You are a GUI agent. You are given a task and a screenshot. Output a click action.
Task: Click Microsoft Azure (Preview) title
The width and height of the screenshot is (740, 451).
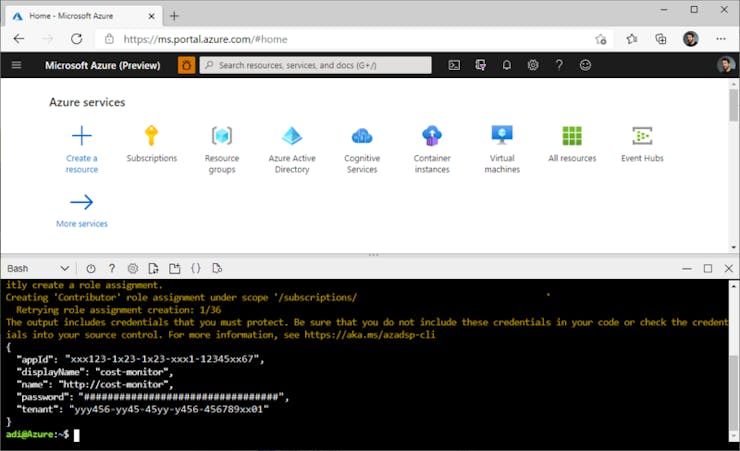(x=102, y=66)
